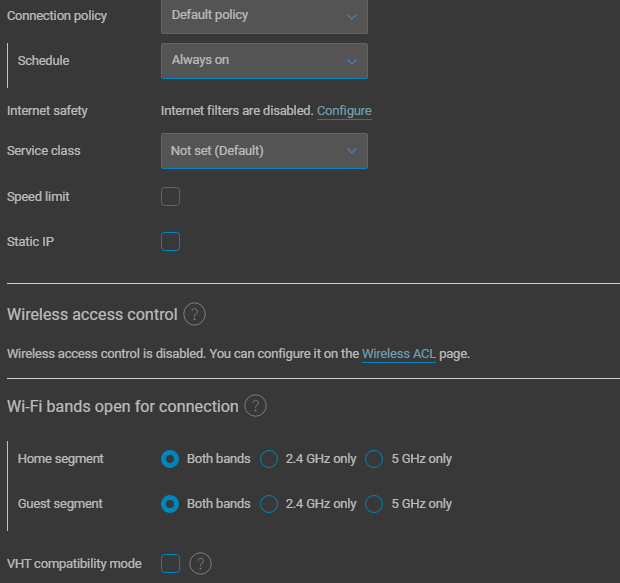
Task: Enable the Speed limit checkbox
Action: [x=170, y=197]
